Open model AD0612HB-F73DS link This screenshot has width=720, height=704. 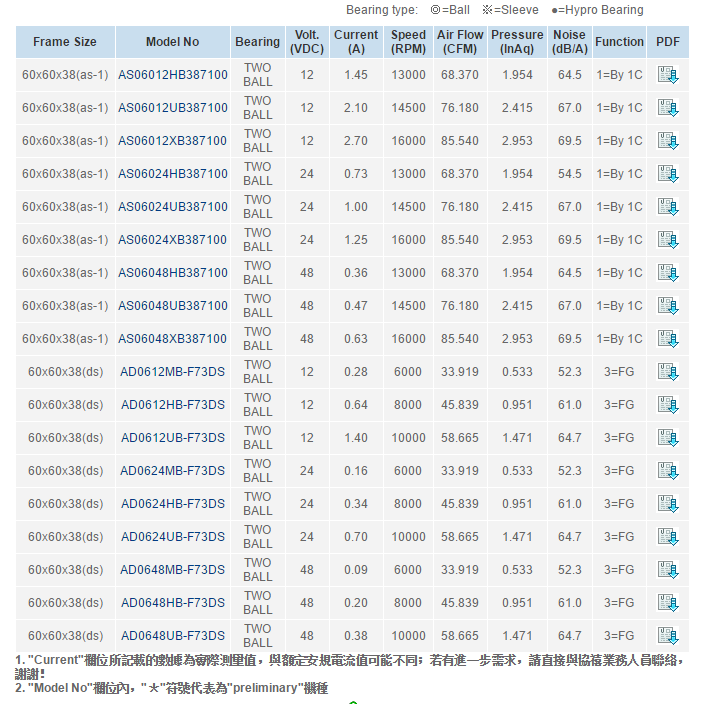coord(173,405)
